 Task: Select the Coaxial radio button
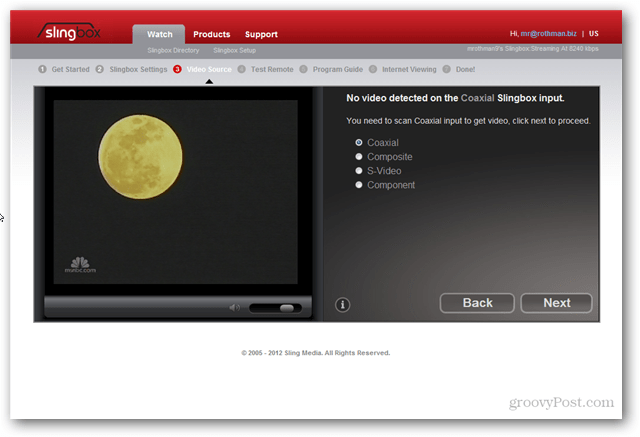(359, 142)
